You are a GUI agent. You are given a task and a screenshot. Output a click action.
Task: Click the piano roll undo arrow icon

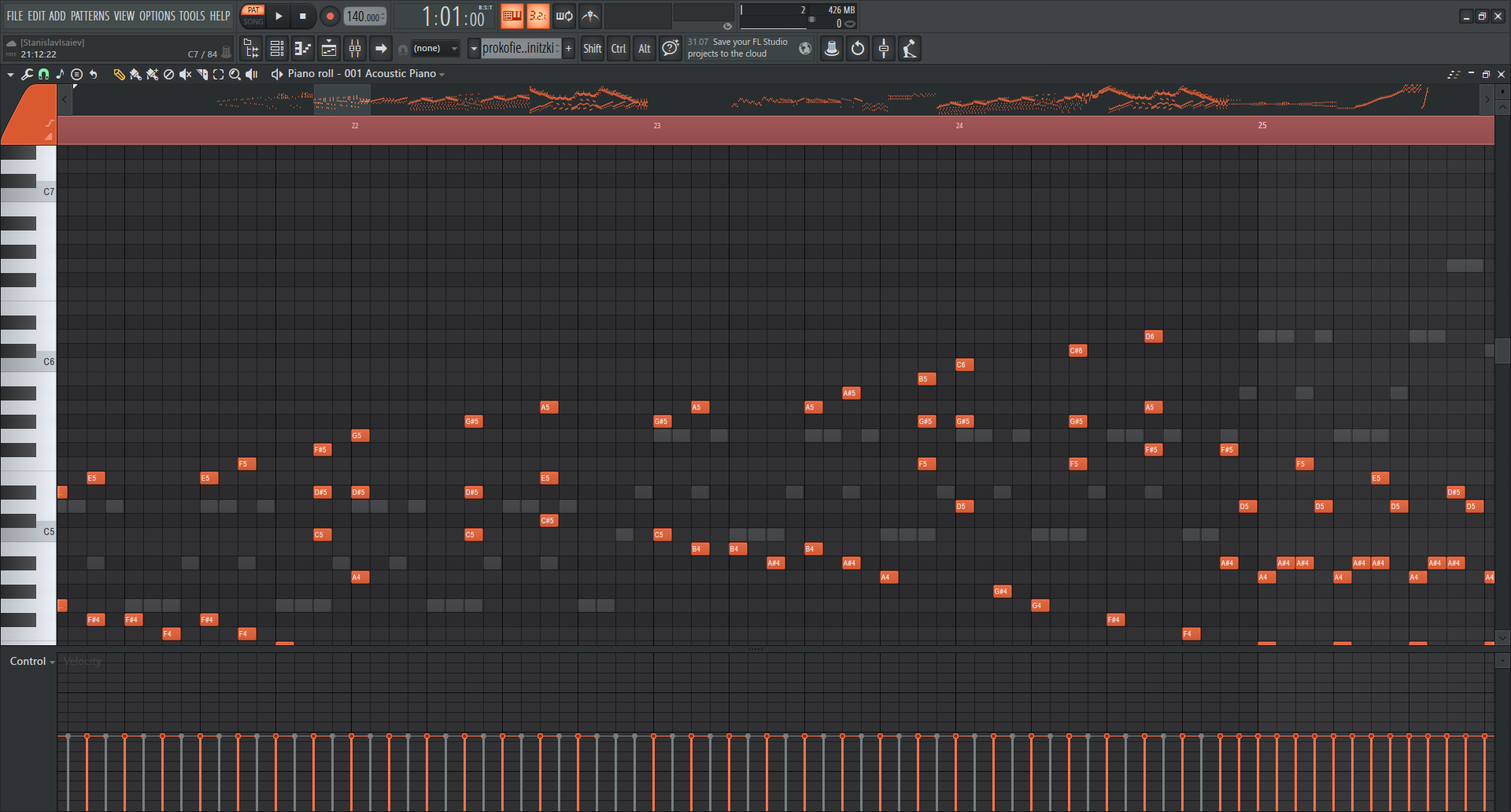94,74
